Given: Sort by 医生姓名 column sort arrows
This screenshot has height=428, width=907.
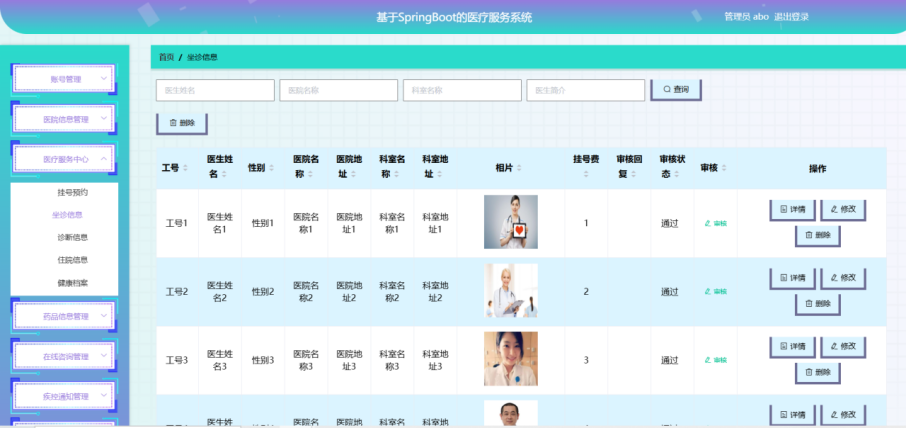Looking at the screenshot, I should coord(224,174).
